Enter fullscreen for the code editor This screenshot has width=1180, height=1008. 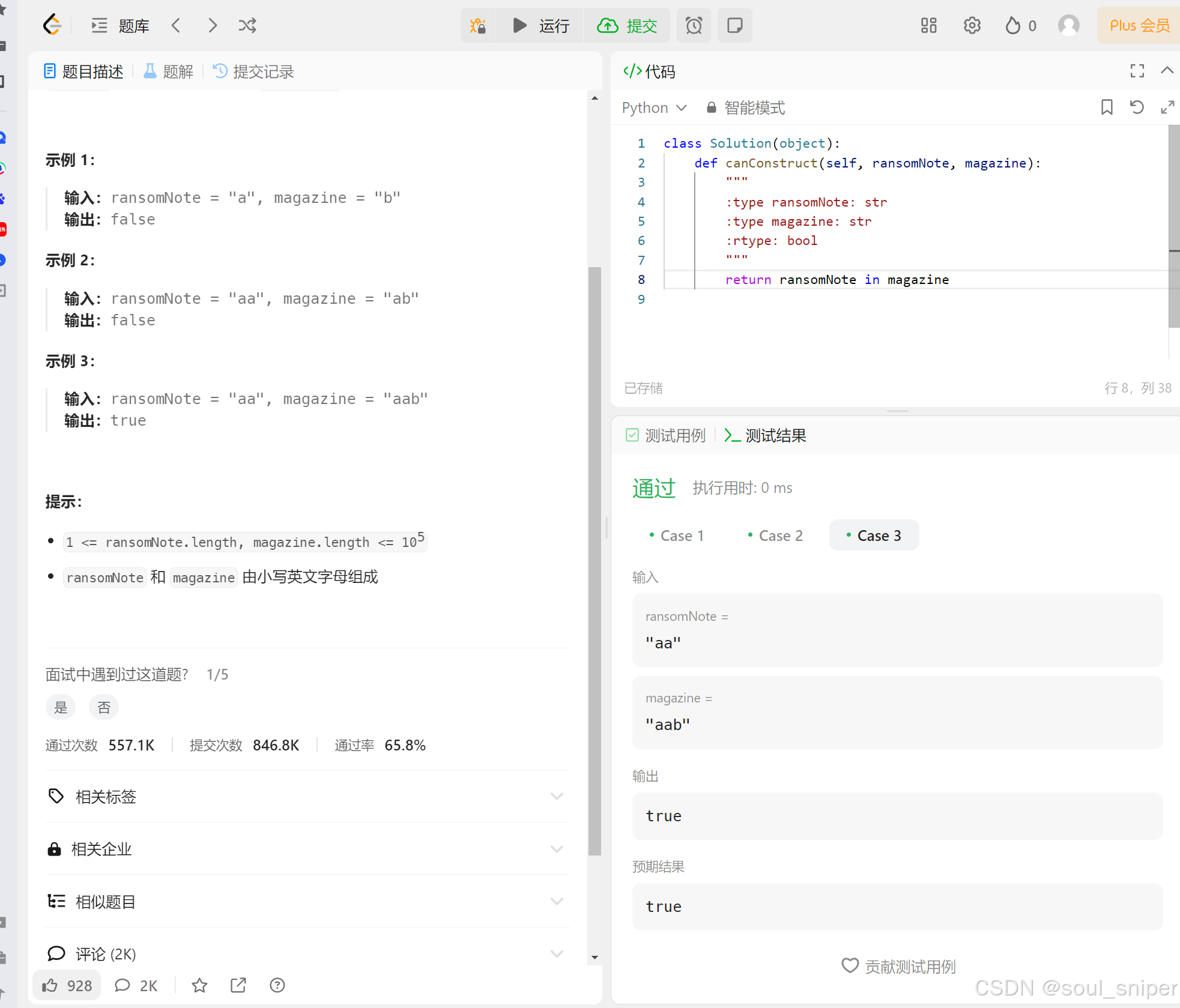1136,71
